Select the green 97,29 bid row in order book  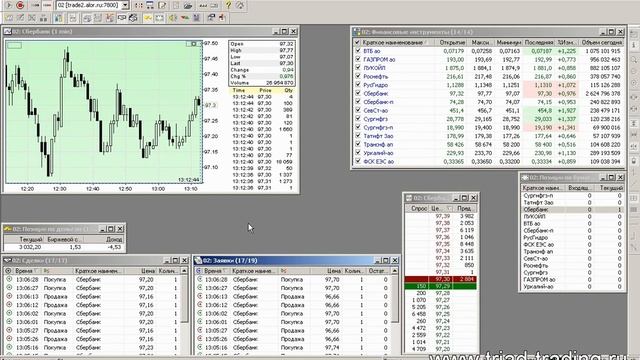[x=440, y=286]
